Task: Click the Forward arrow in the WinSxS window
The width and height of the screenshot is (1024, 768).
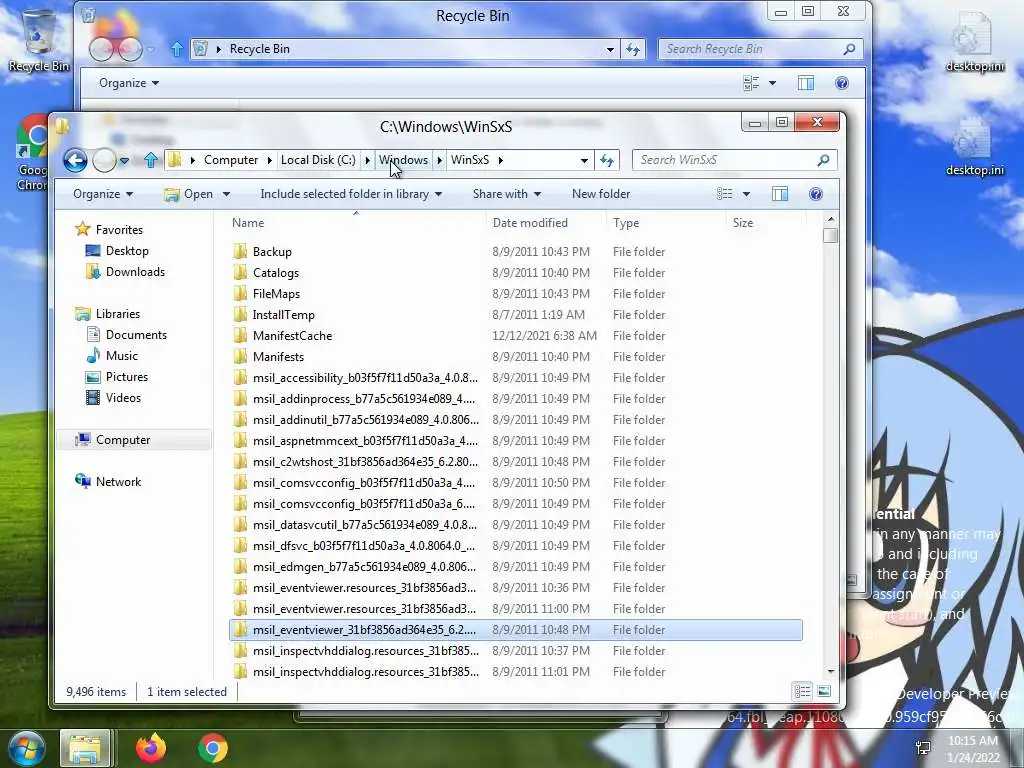Action: click(x=104, y=160)
